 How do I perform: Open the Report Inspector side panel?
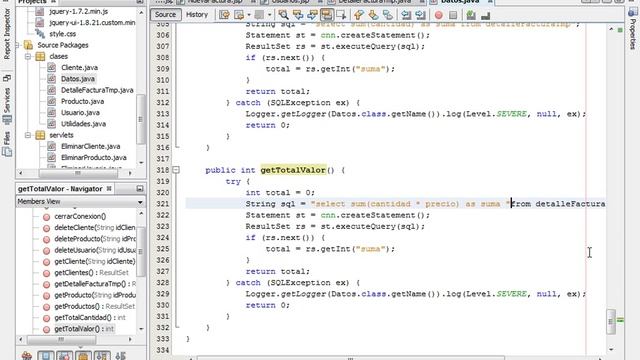[7, 34]
